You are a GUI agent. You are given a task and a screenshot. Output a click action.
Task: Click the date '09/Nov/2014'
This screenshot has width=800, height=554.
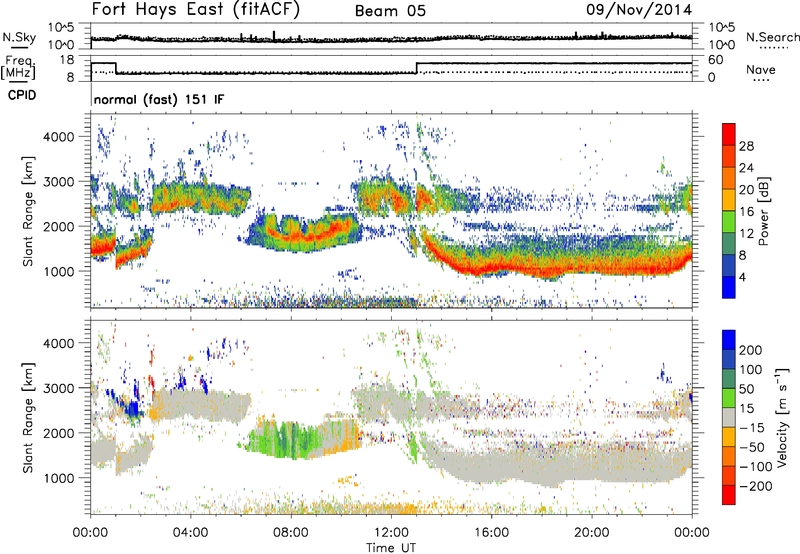click(x=639, y=10)
